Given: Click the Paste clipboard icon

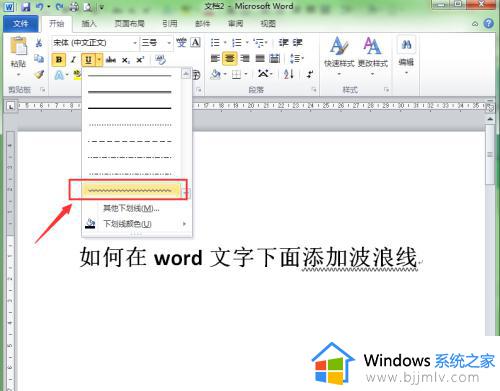Looking at the screenshot, I should (18, 46).
